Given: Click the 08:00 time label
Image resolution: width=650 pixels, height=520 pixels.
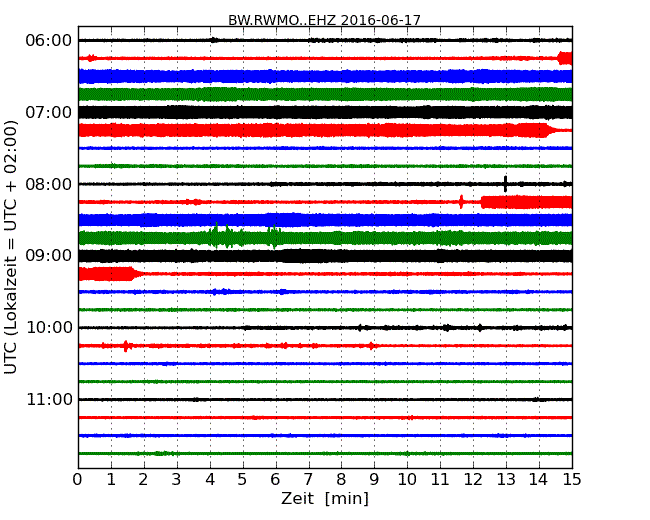Looking at the screenshot, I should [x=49, y=184].
